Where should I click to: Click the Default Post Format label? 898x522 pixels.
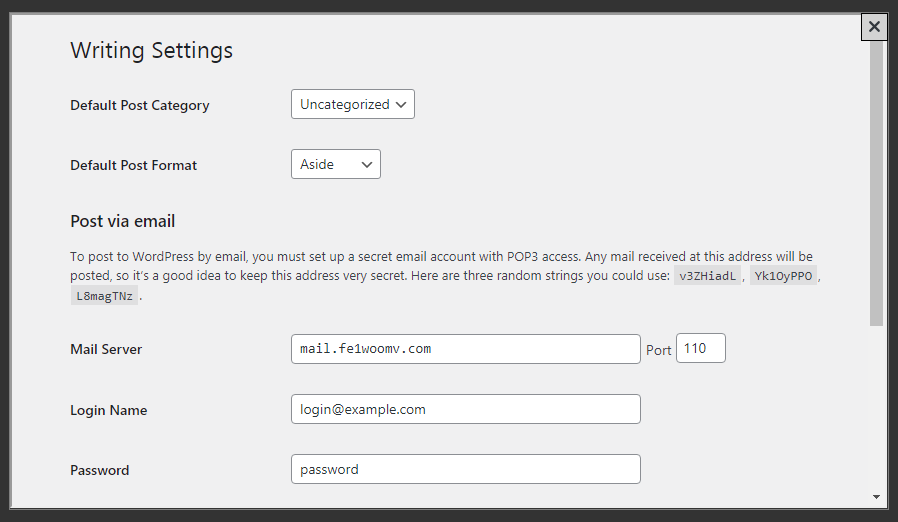point(134,165)
